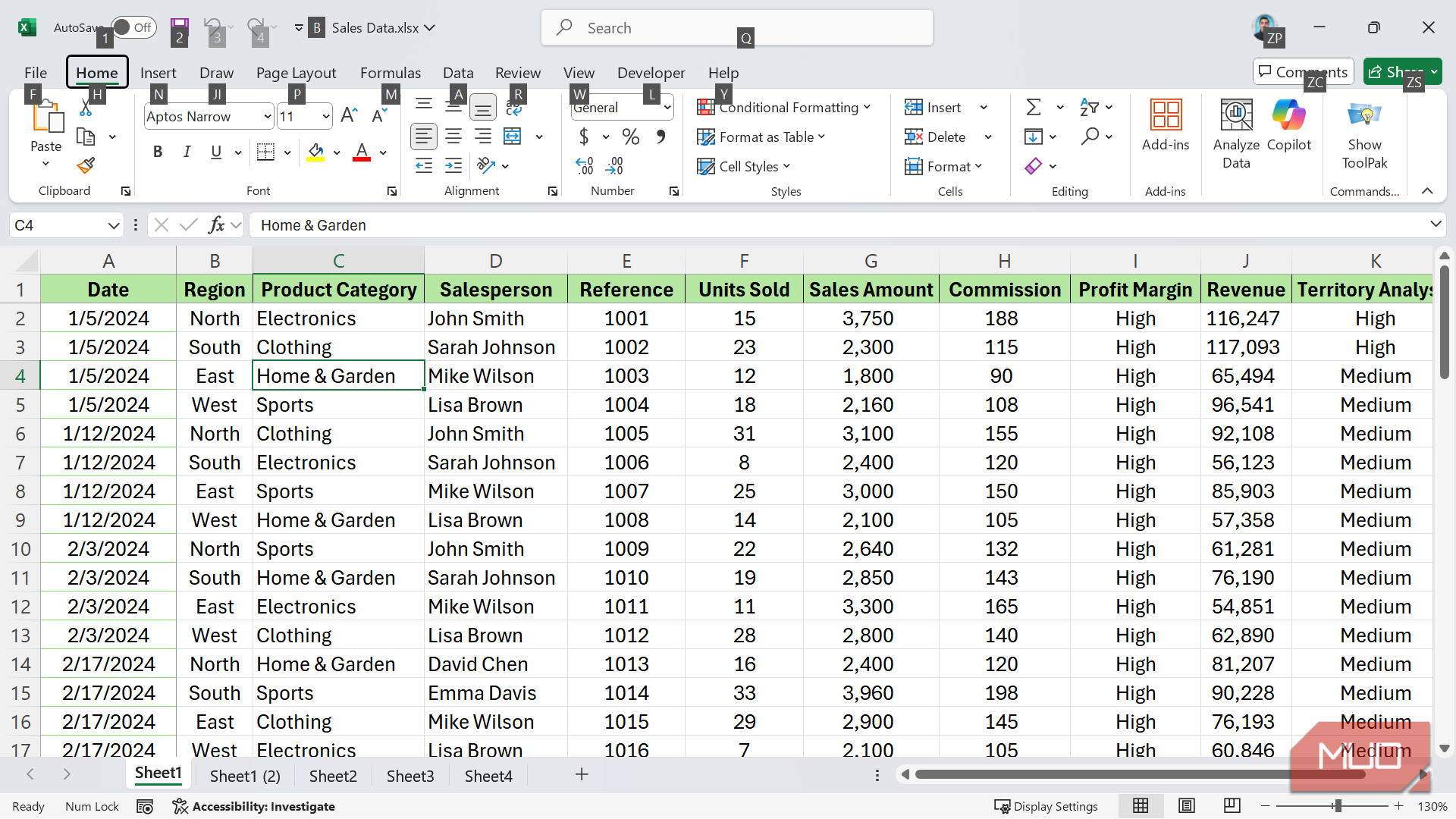The height and width of the screenshot is (819, 1456).
Task: Expand the formula bar chevron
Action: coord(1436,224)
